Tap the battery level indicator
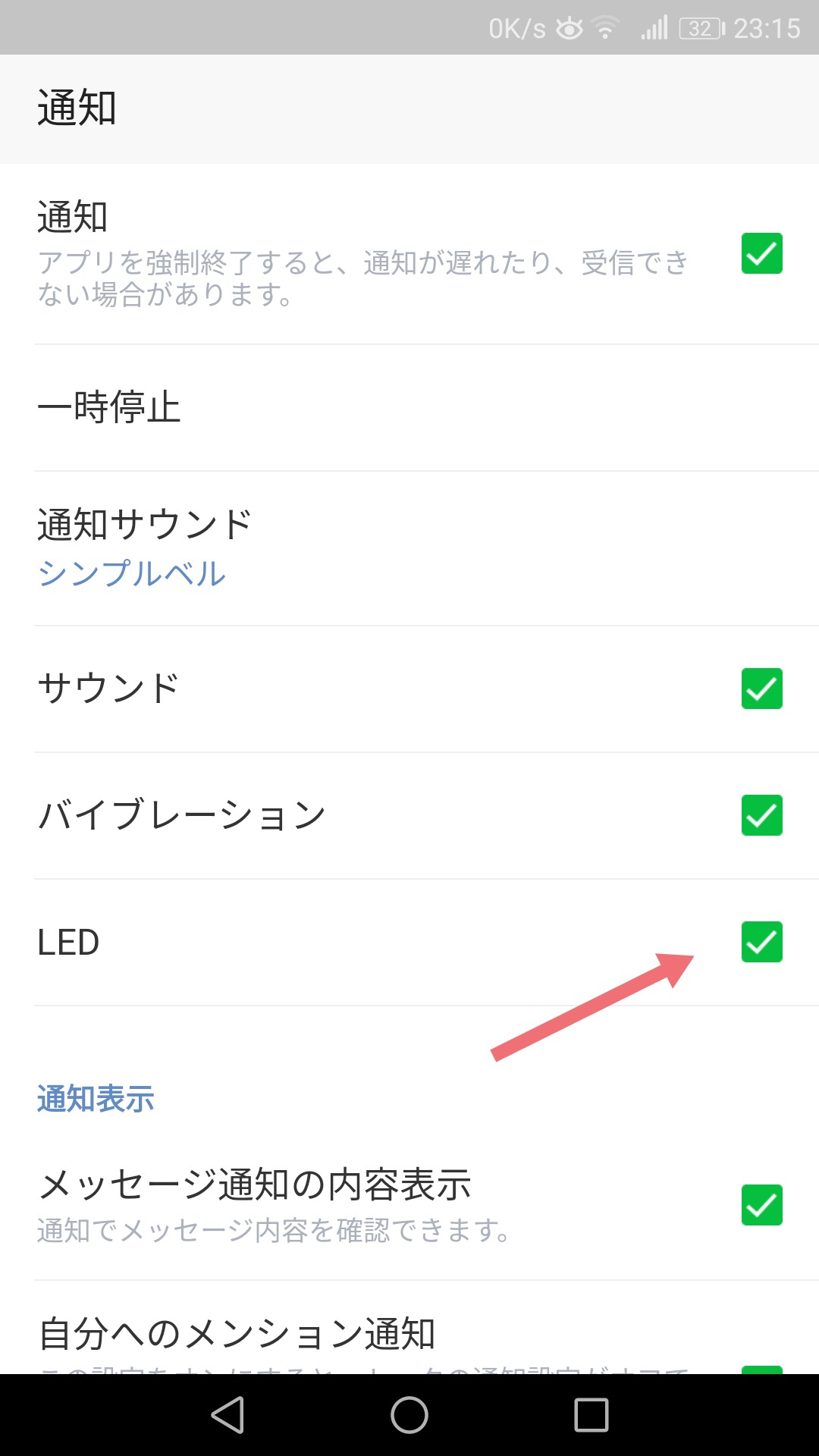This screenshot has height=1456, width=819. [701, 29]
